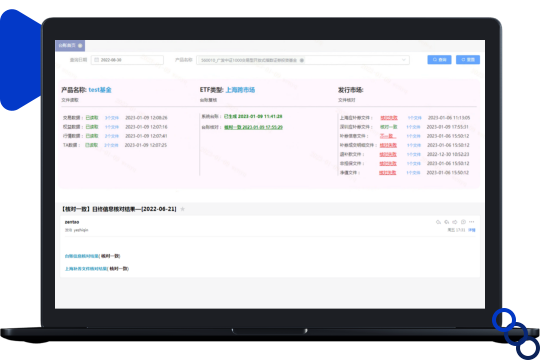Click the query date input field showing 2022-06-30
The height and width of the screenshot is (360, 540).
[127, 60]
